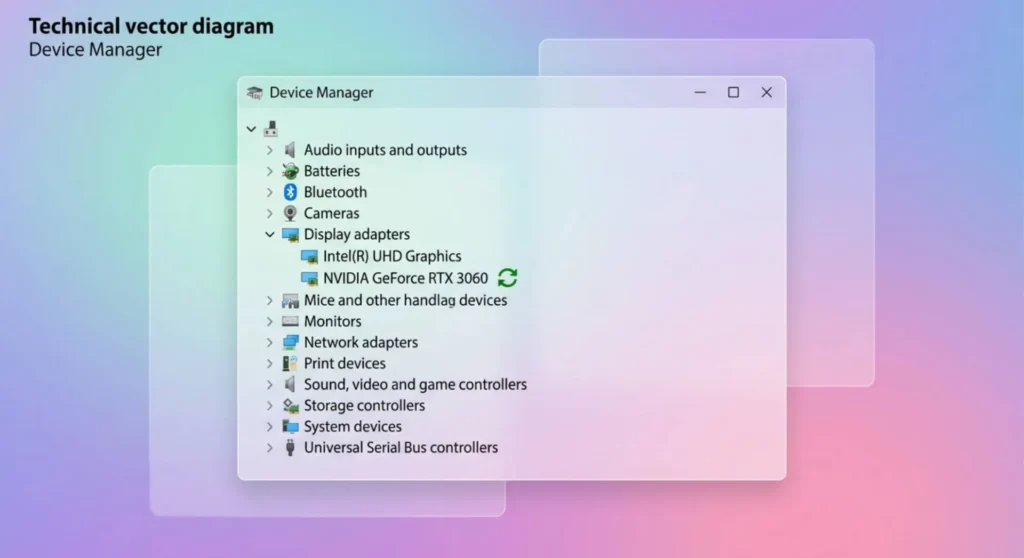Viewport: 1024px width, 558px height.
Task: Expand the Cameras chevron
Action: point(270,213)
